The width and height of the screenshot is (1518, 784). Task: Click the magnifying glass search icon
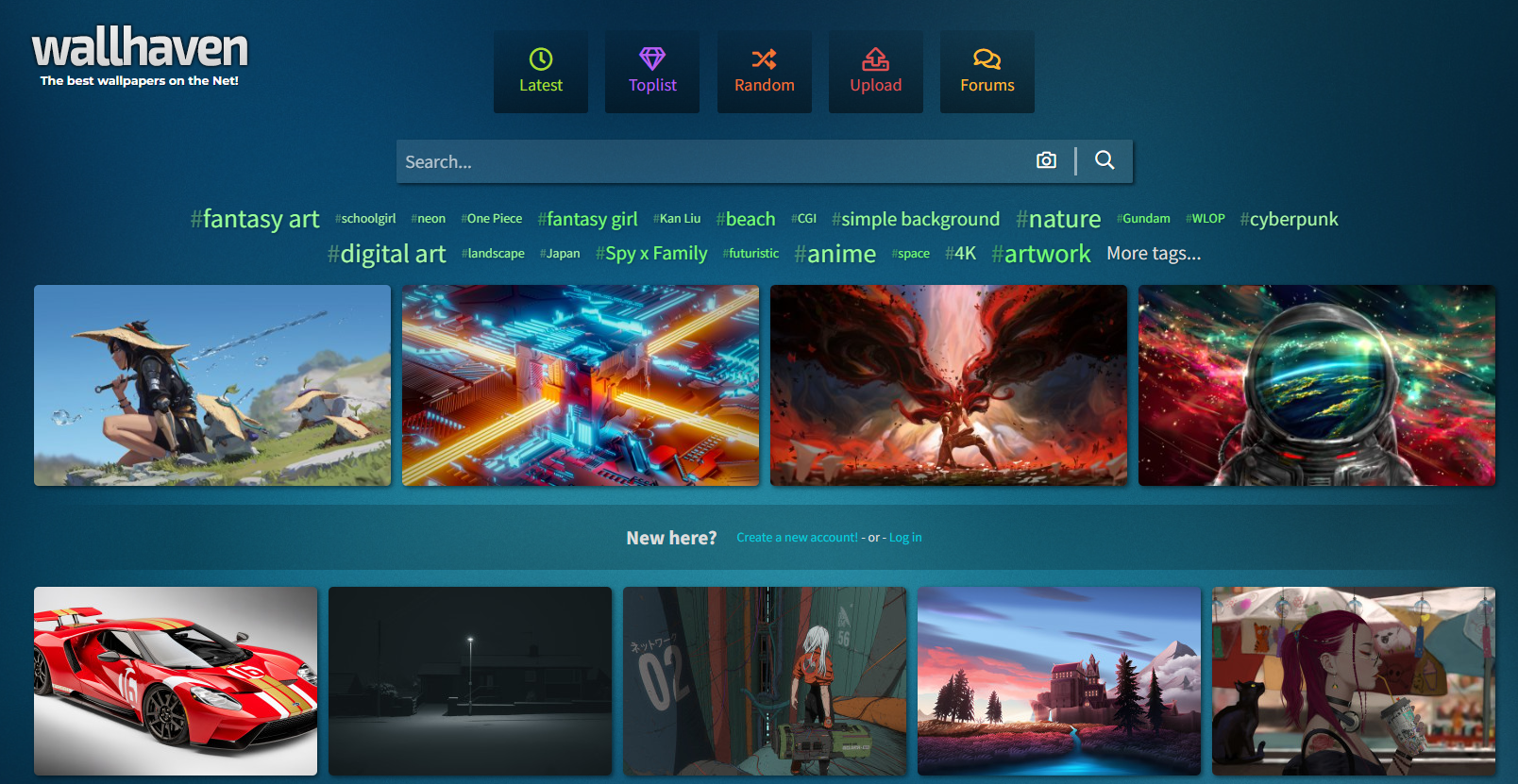point(1105,160)
